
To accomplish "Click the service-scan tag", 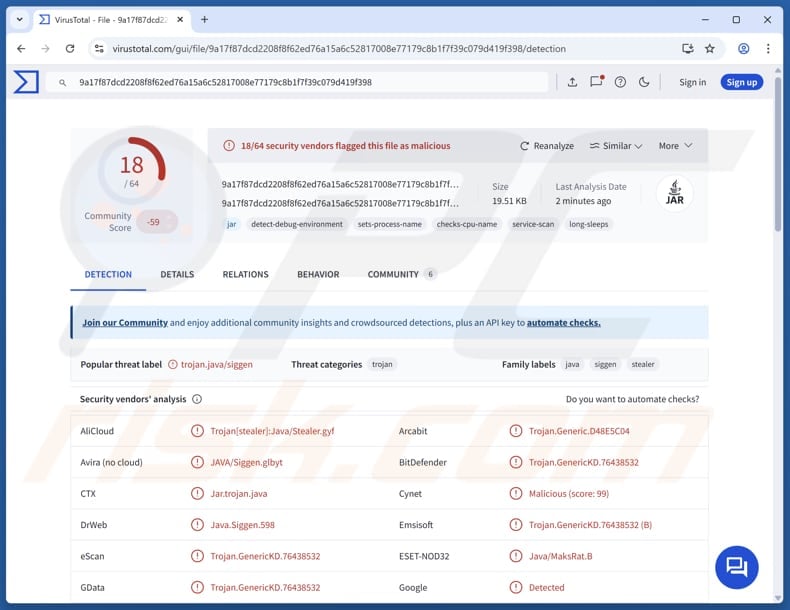I will (x=533, y=224).
